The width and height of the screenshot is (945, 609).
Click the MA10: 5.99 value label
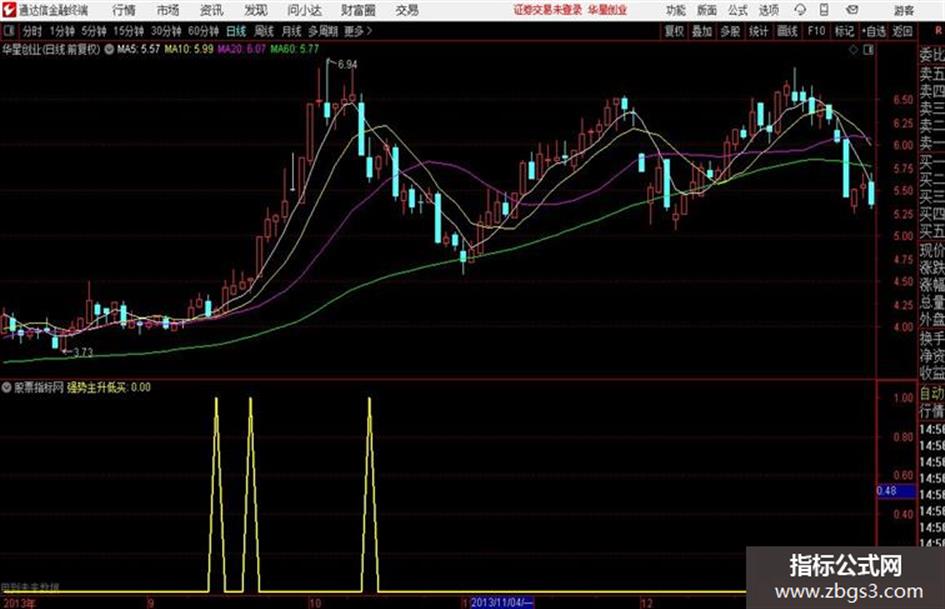(189, 49)
